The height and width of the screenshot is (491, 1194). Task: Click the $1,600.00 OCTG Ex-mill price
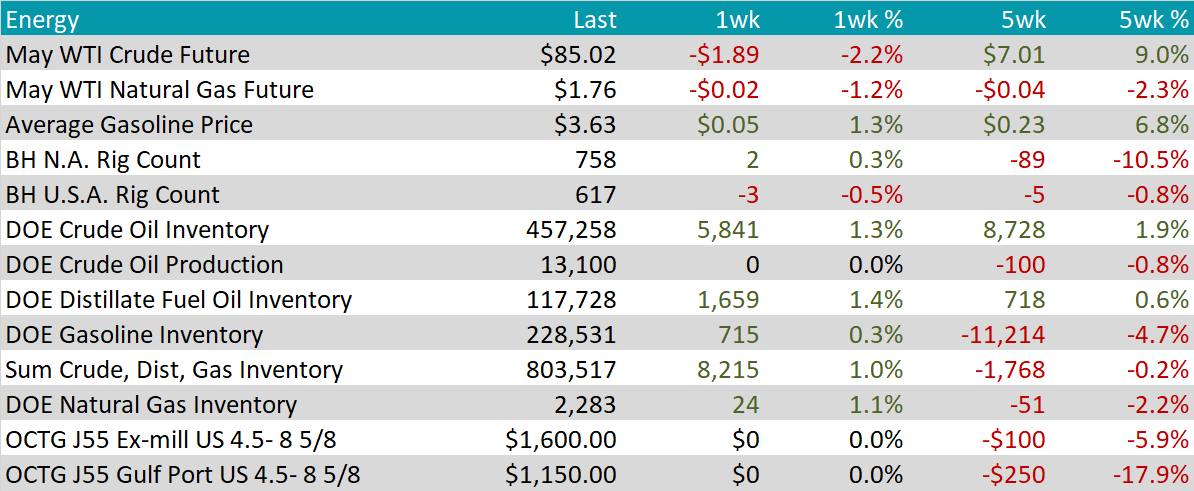[561, 440]
